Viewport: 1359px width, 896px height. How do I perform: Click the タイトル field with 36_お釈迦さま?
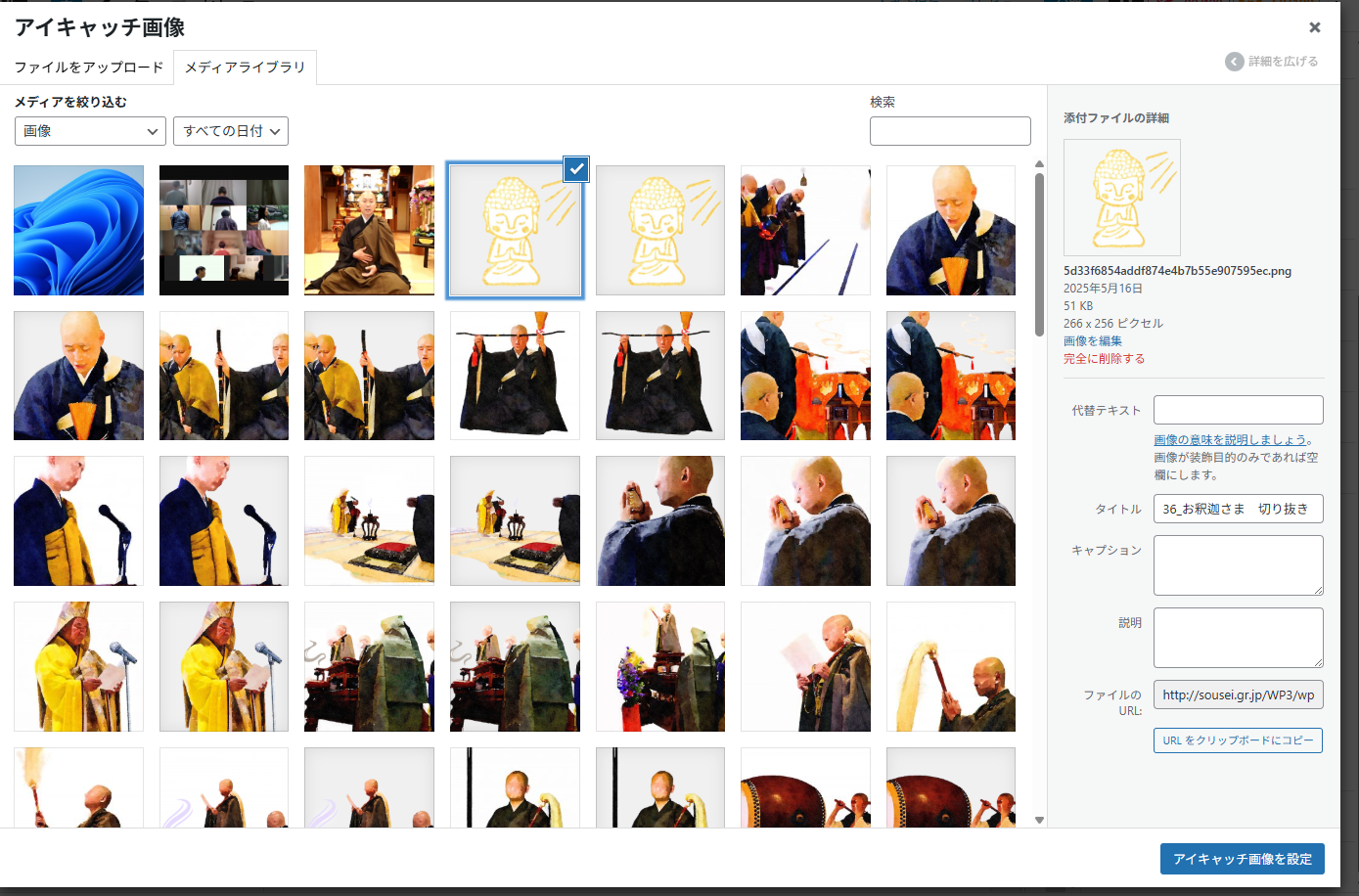[1238, 509]
